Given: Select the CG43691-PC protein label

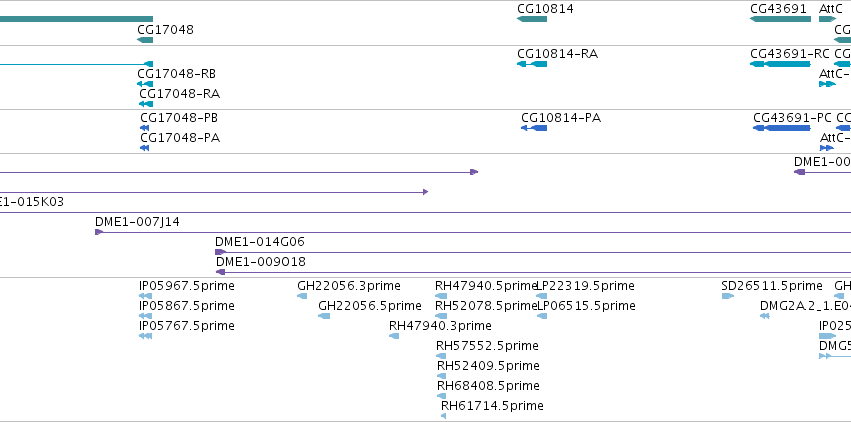Looking at the screenshot, I should (792, 118).
